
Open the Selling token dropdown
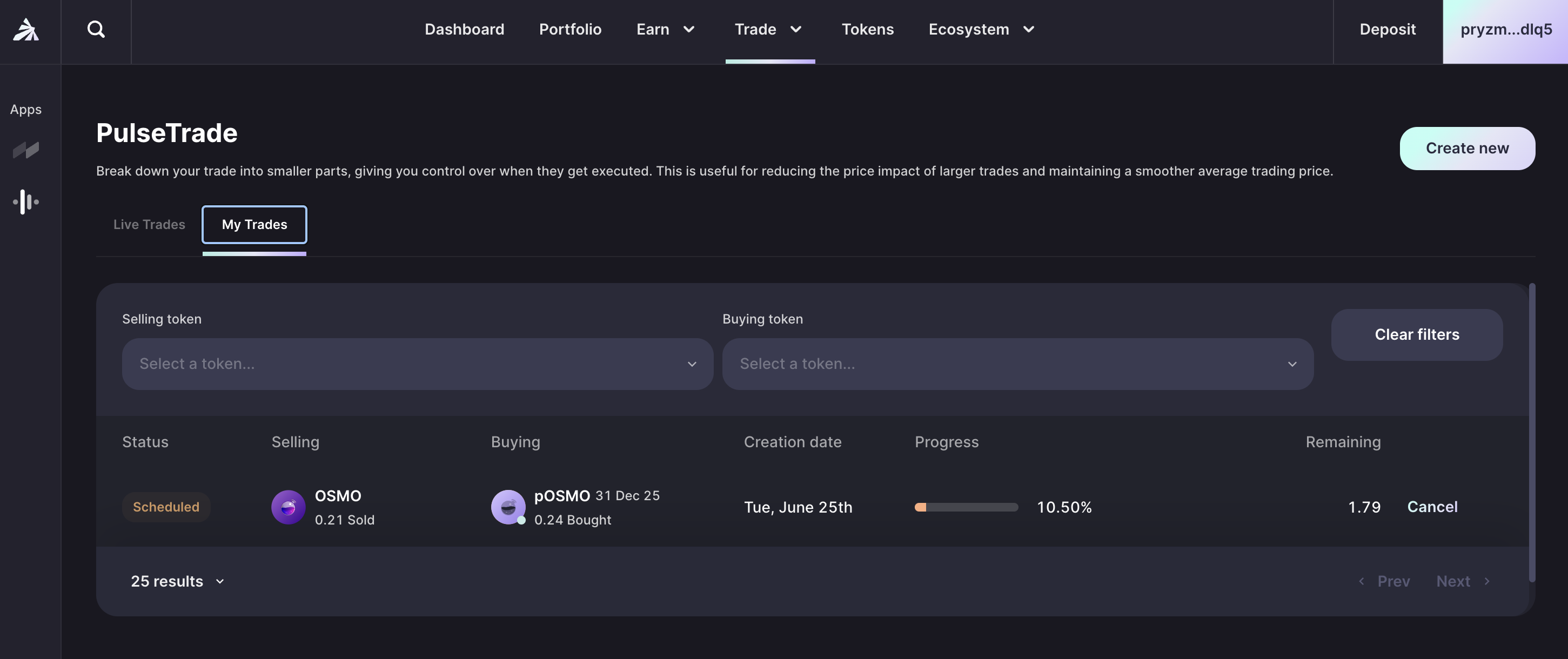[418, 364]
